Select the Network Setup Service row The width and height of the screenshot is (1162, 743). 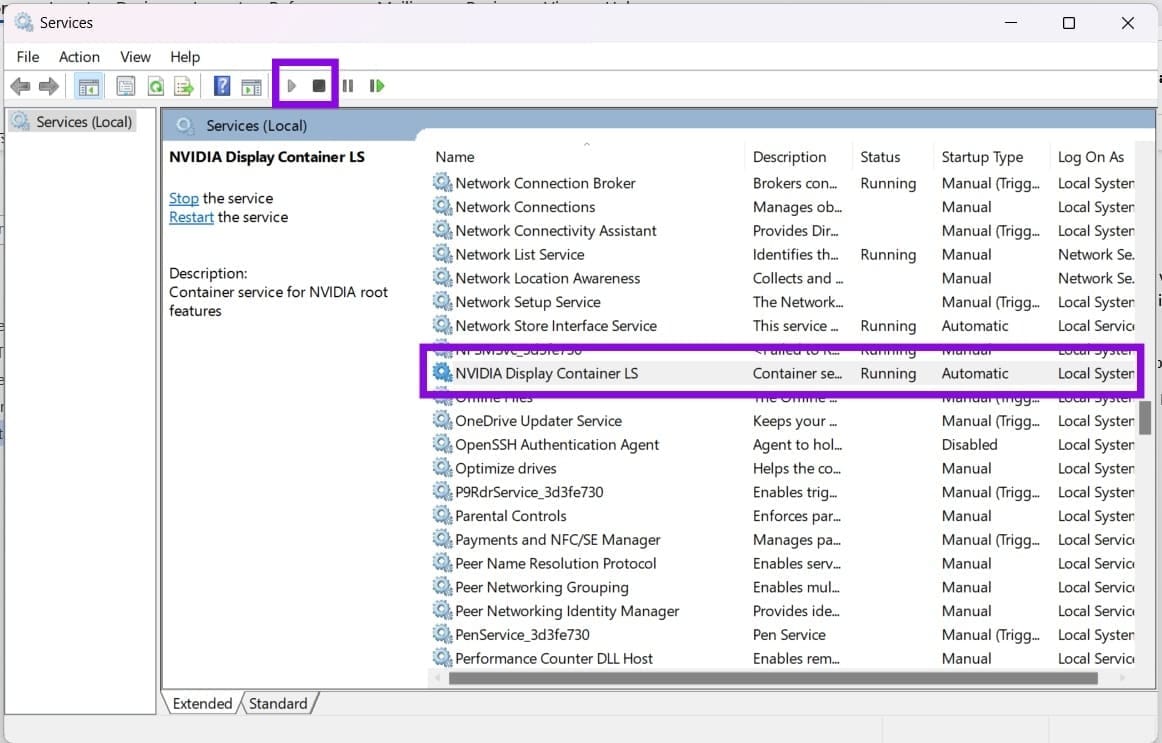point(783,301)
